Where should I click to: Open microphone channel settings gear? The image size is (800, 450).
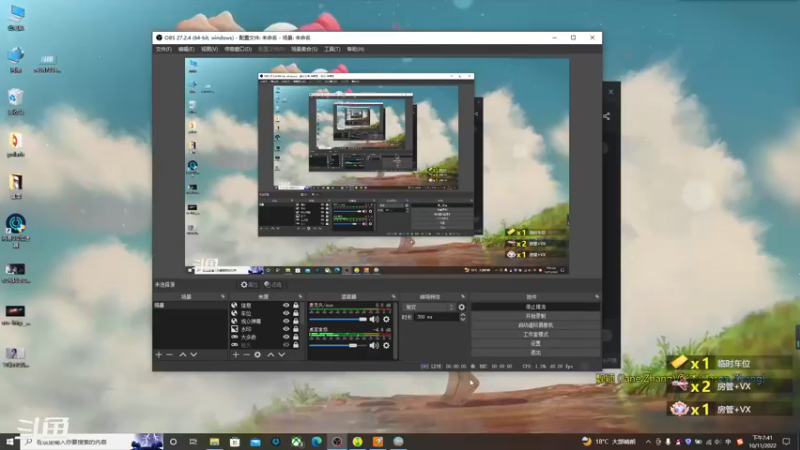(386, 319)
